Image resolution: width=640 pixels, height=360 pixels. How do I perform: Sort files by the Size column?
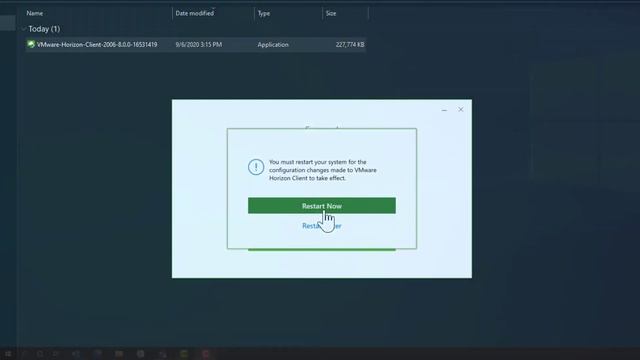click(x=331, y=13)
